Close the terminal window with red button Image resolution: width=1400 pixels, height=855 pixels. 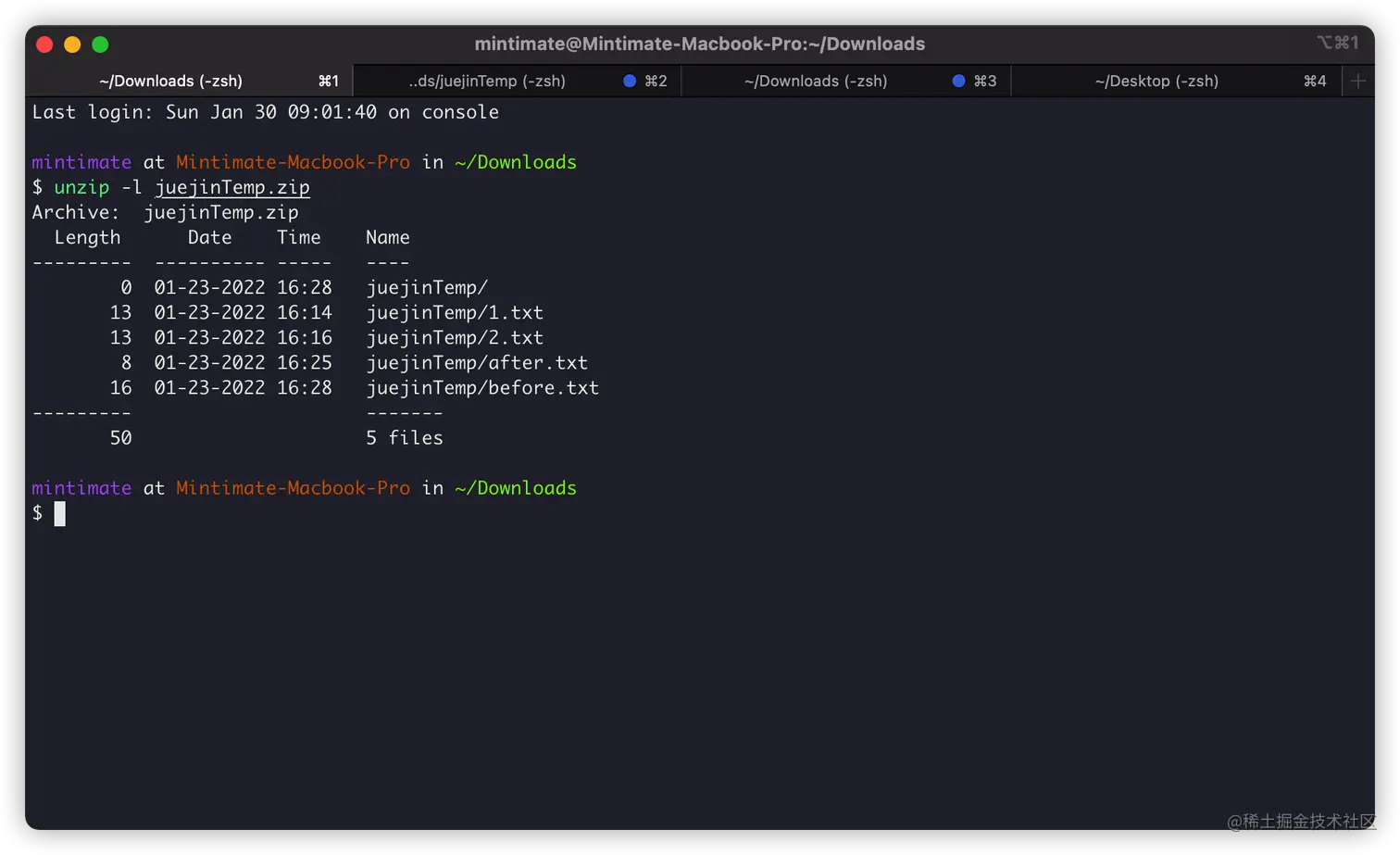pos(44,44)
